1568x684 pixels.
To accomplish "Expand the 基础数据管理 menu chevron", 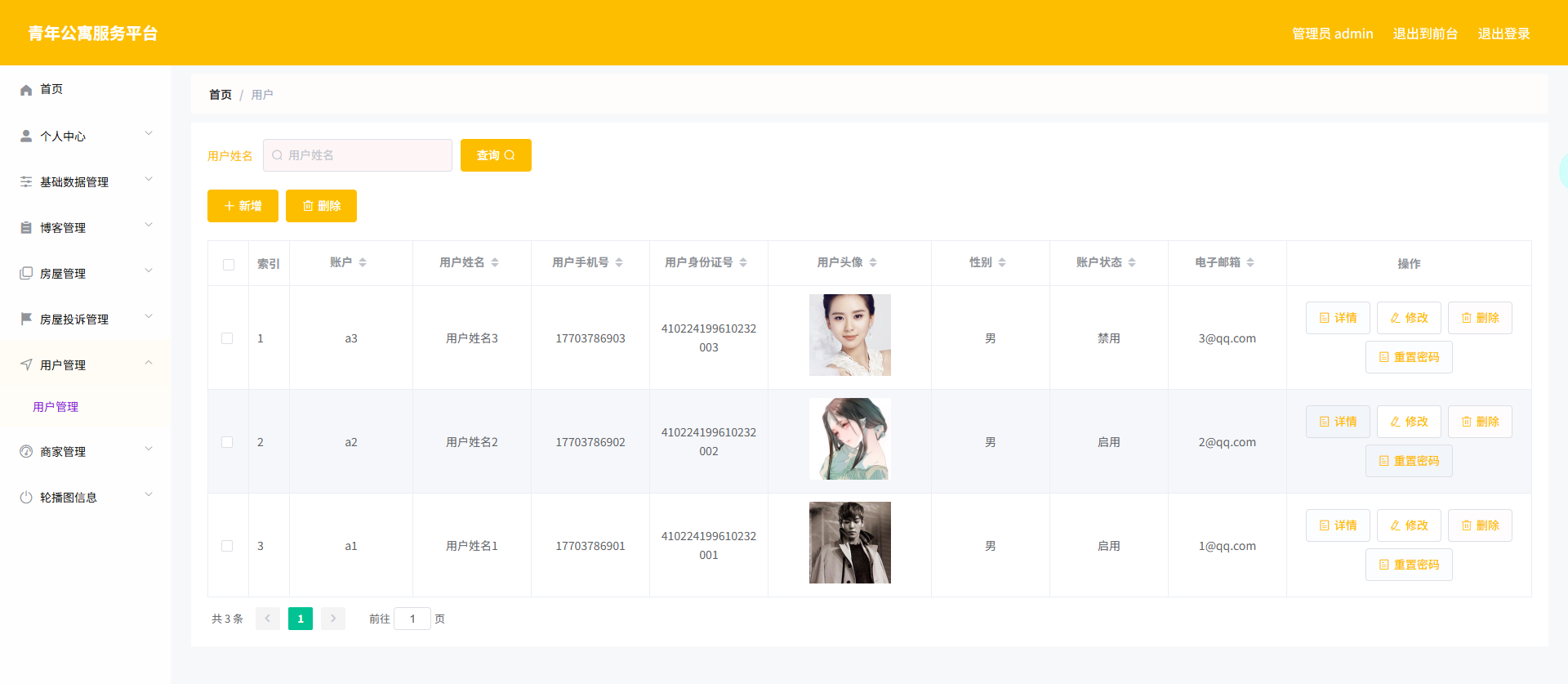I will pyautogui.click(x=149, y=179).
